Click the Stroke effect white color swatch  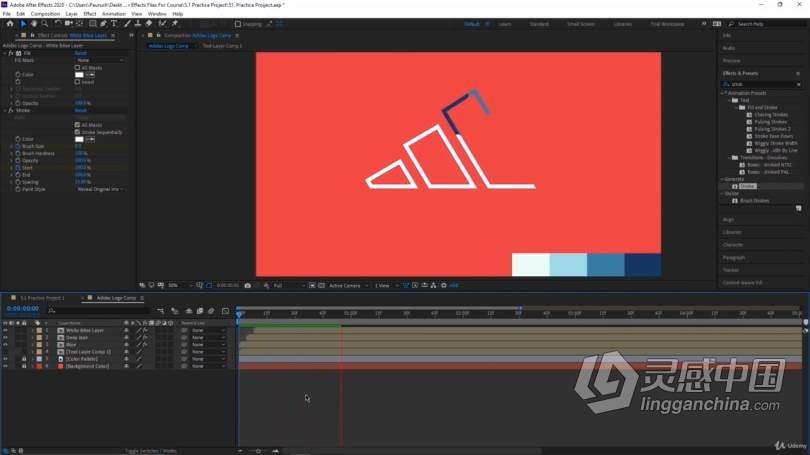pos(79,139)
